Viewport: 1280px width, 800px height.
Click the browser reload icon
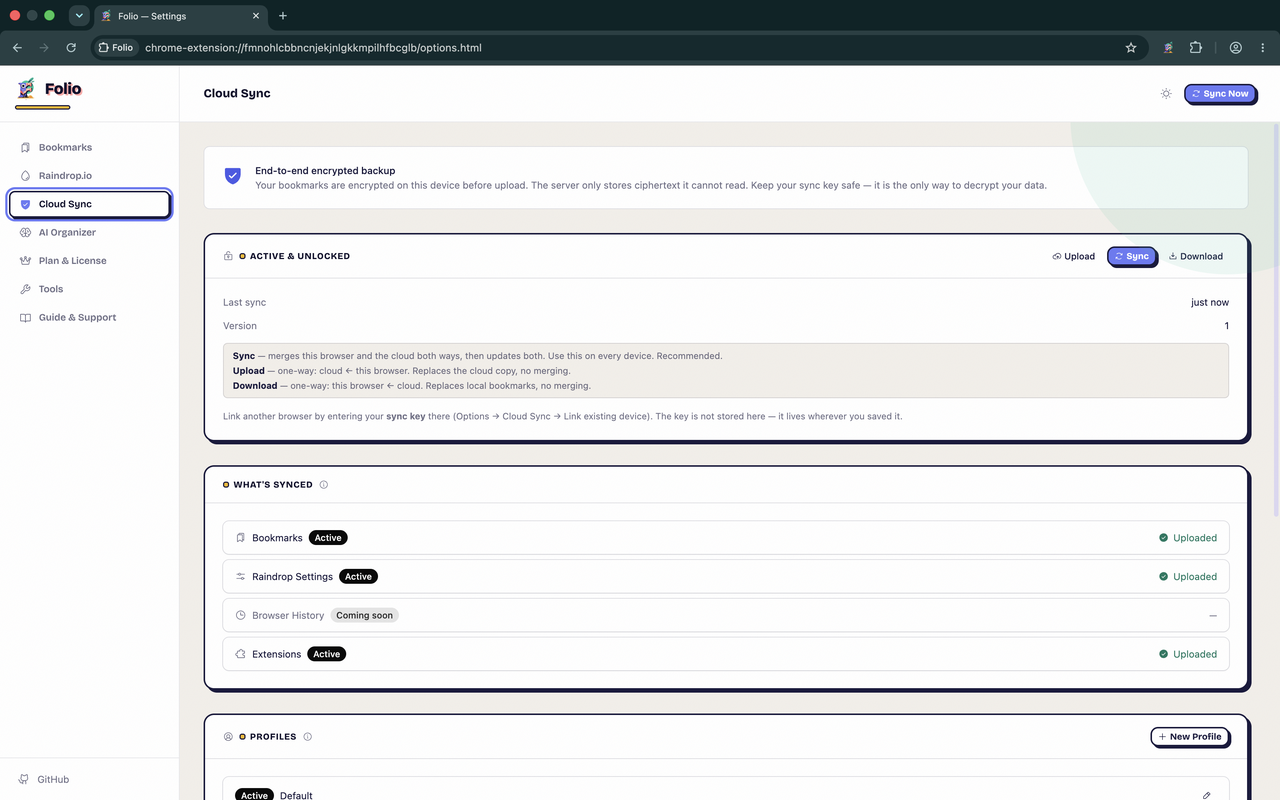71,47
